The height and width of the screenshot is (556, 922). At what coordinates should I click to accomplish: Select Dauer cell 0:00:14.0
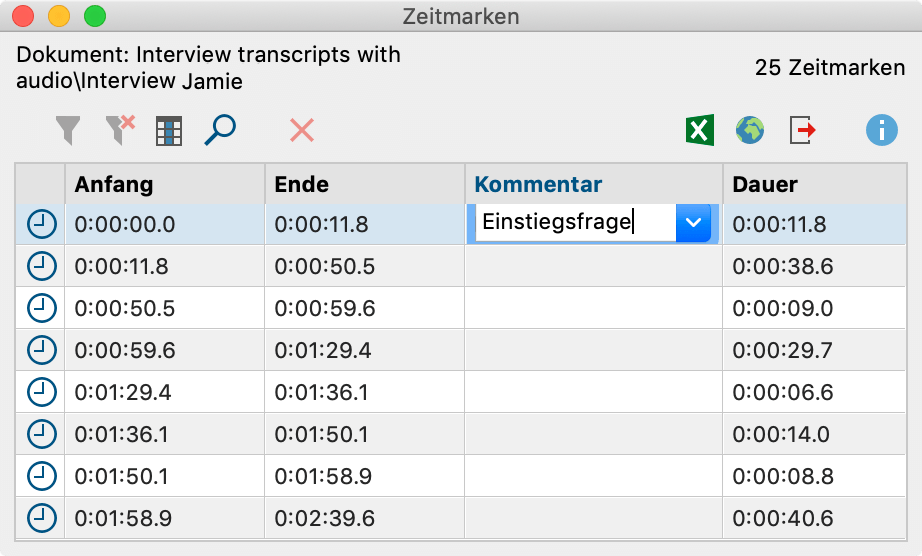click(814, 434)
